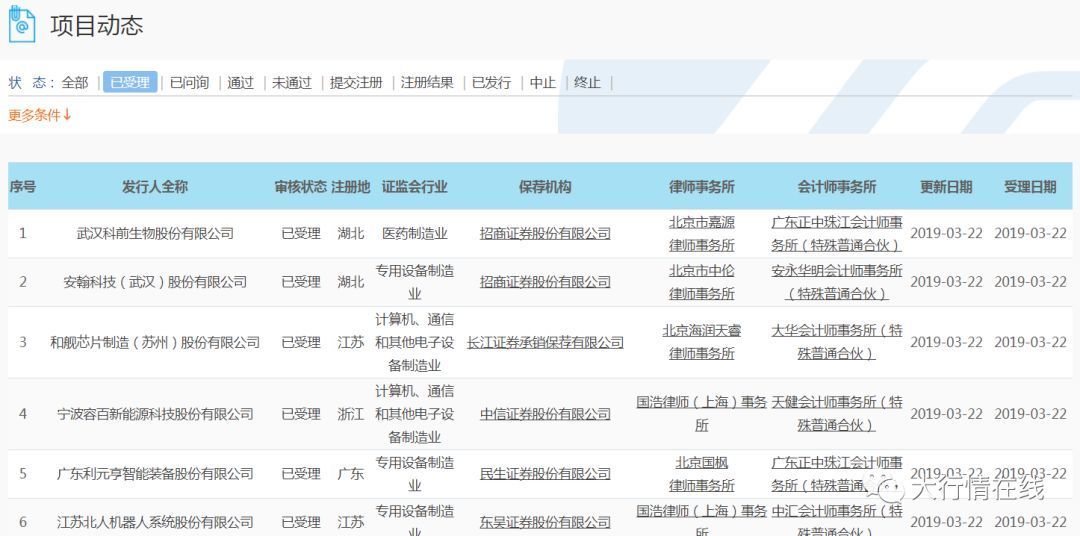Open 天健会计师事务所 link

click(x=837, y=414)
